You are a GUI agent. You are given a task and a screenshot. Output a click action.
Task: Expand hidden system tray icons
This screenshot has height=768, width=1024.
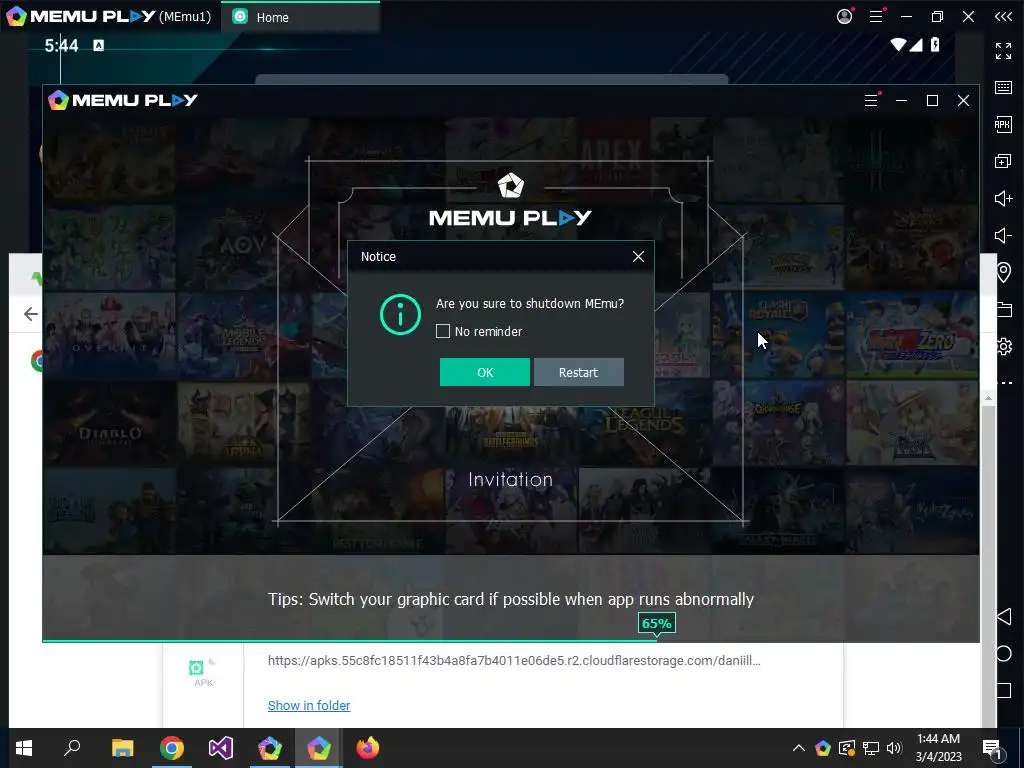[x=799, y=748]
